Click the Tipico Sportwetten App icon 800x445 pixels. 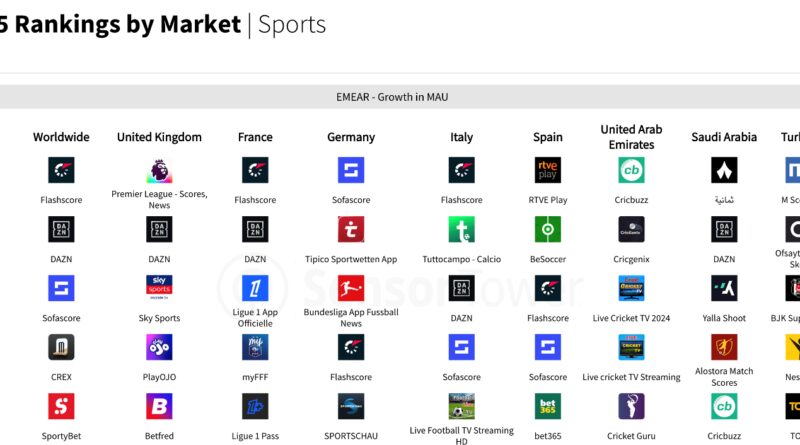pyautogui.click(x=351, y=230)
